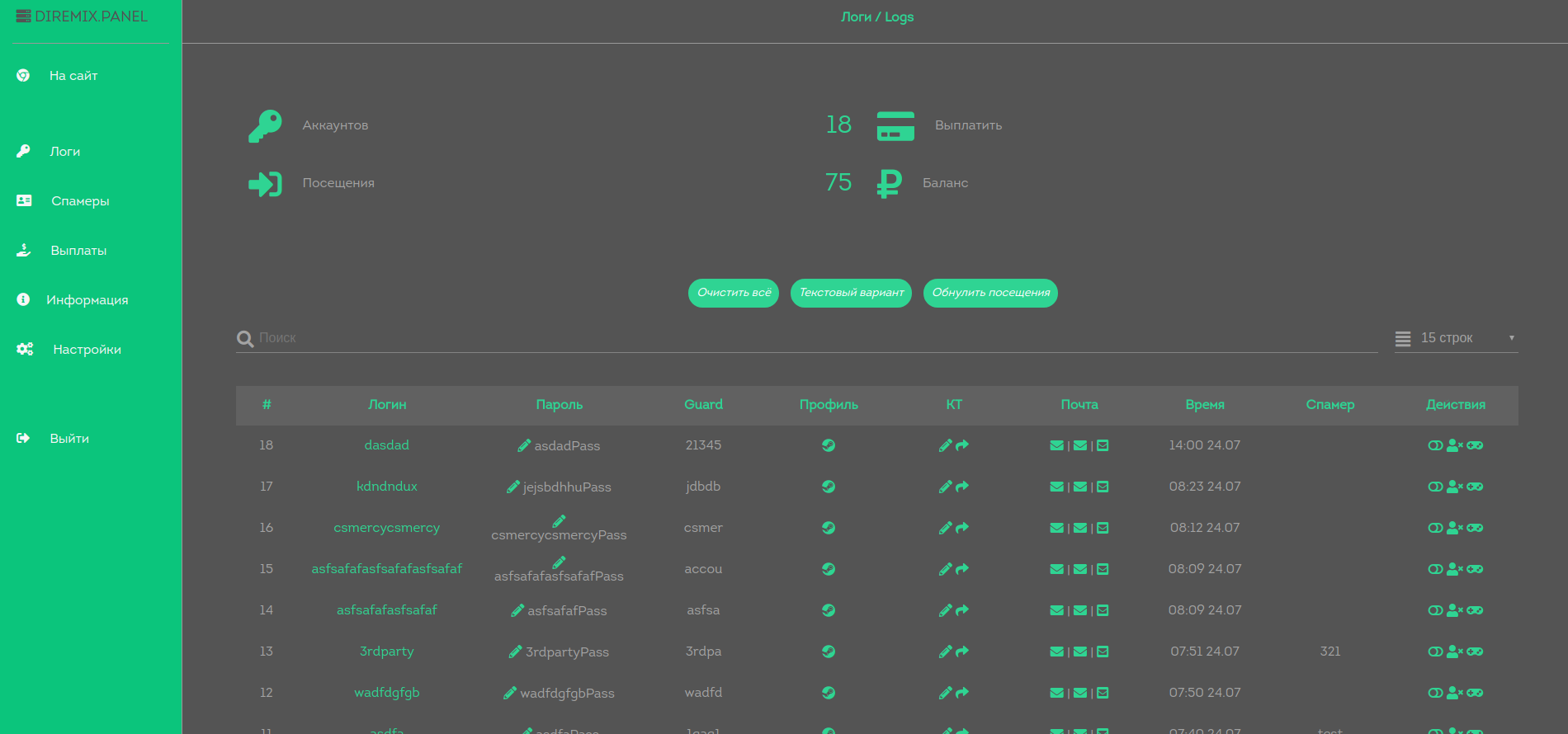Click КТ share arrow in kdndndux row
The height and width of the screenshot is (734, 1568).
(x=962, y=487)
